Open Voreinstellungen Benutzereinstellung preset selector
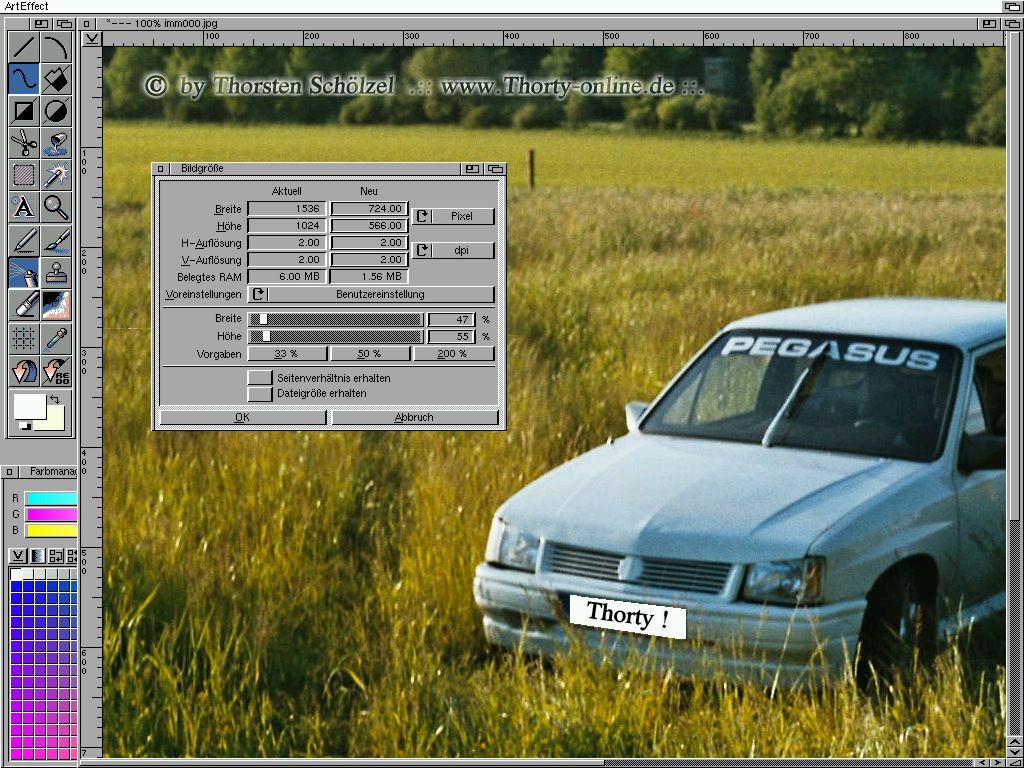 [x=371, y=295]
